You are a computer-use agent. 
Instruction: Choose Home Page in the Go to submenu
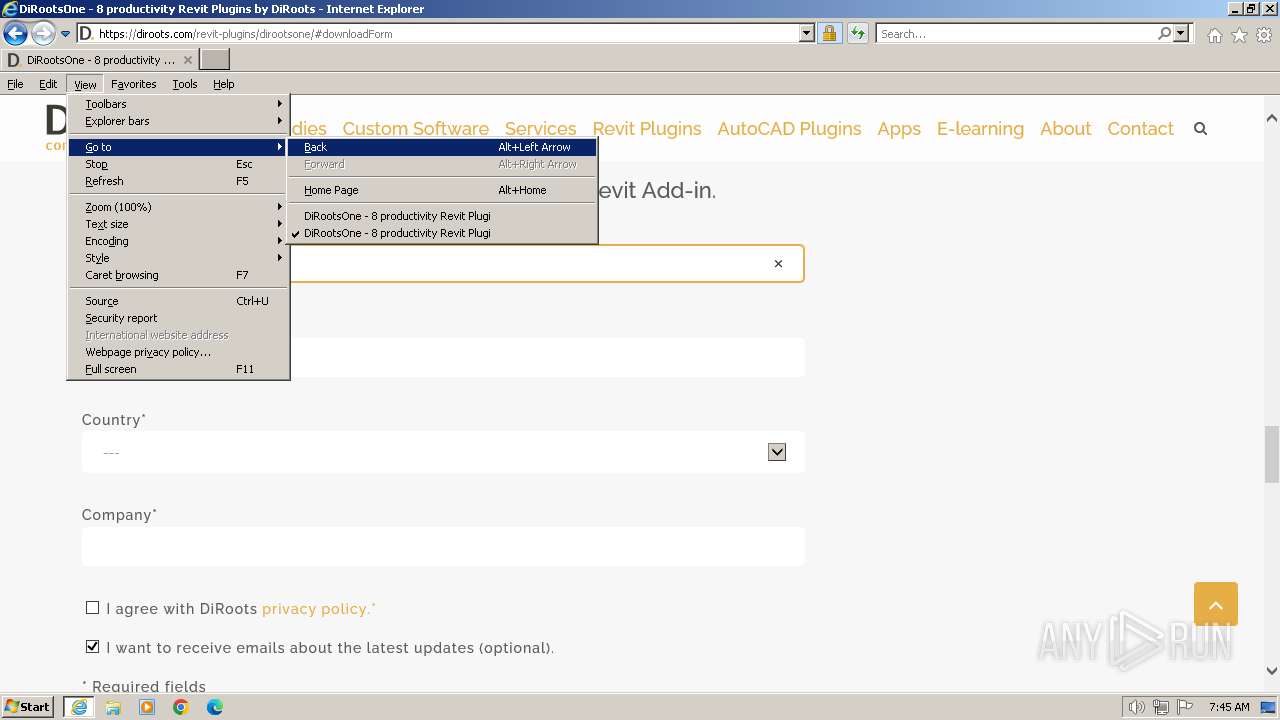[x=442, y=190]
